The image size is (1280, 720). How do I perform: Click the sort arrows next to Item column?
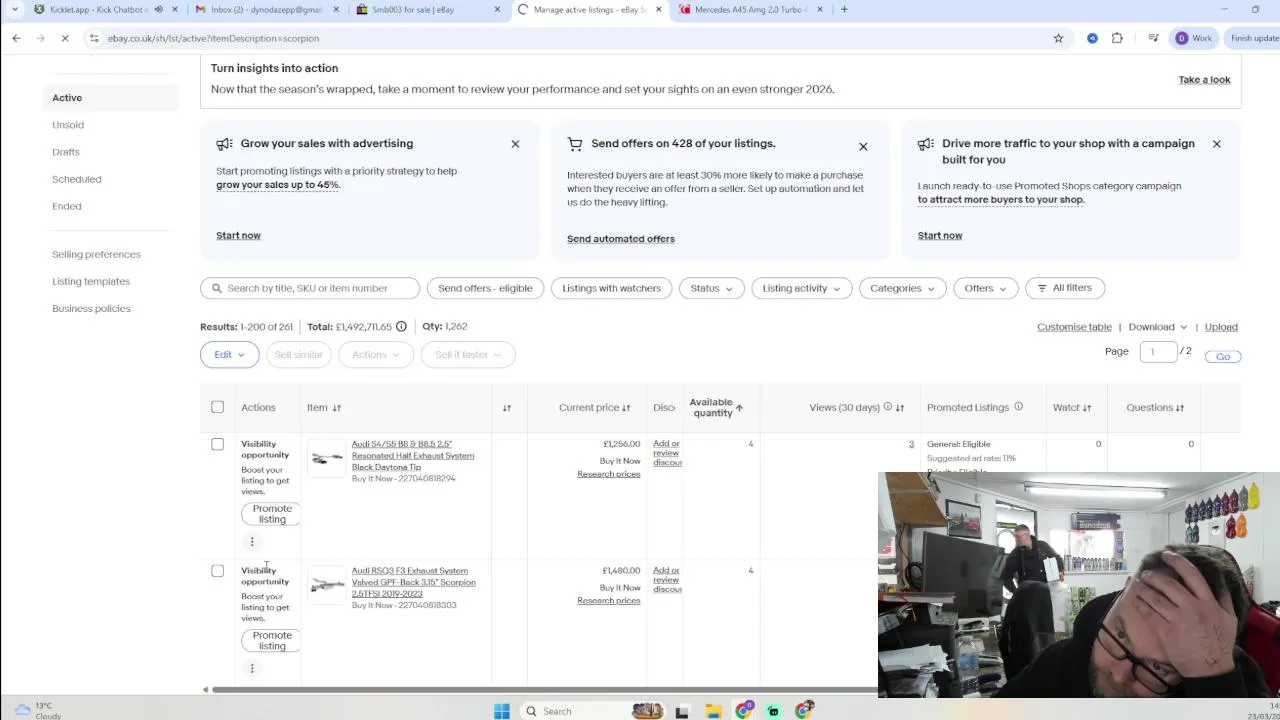[x=337, y=408]
